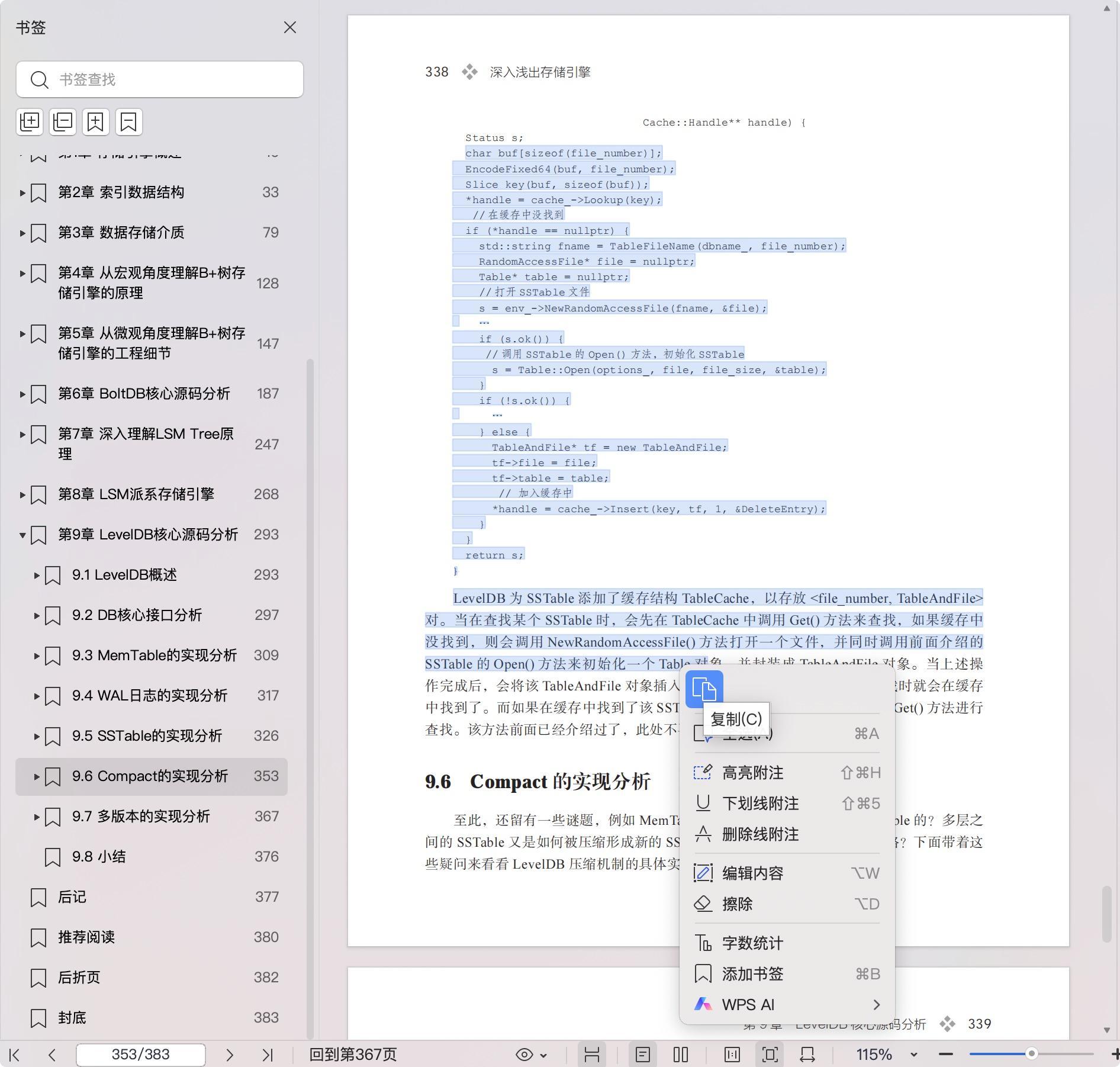Screen dimensions: 1120x1067
Task: Toggle two-page view mode
Action: [681, 1055]
